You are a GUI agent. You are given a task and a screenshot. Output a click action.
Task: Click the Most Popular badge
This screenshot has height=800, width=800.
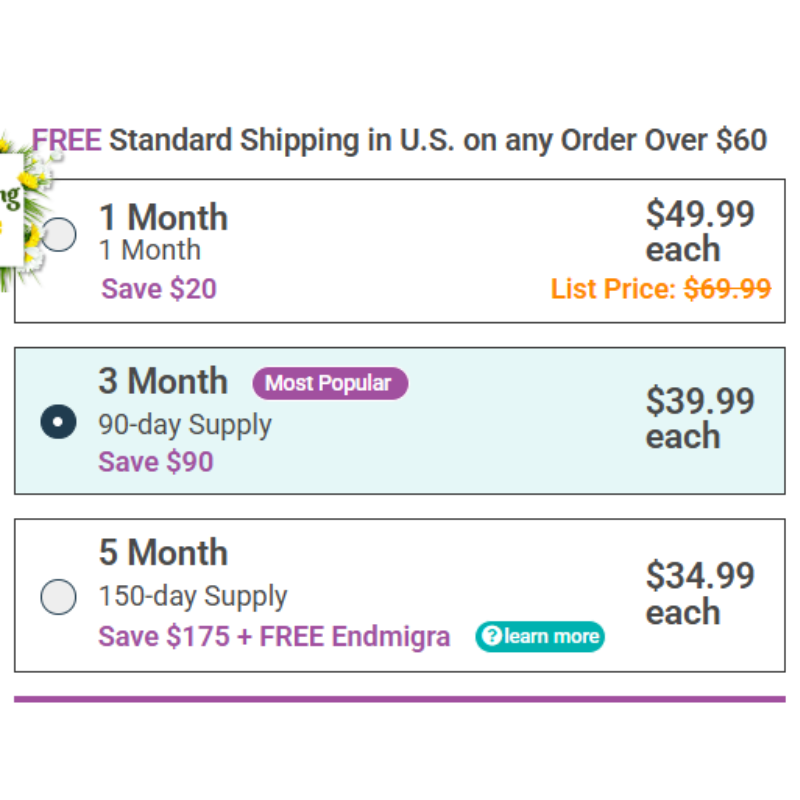(330, 383)
